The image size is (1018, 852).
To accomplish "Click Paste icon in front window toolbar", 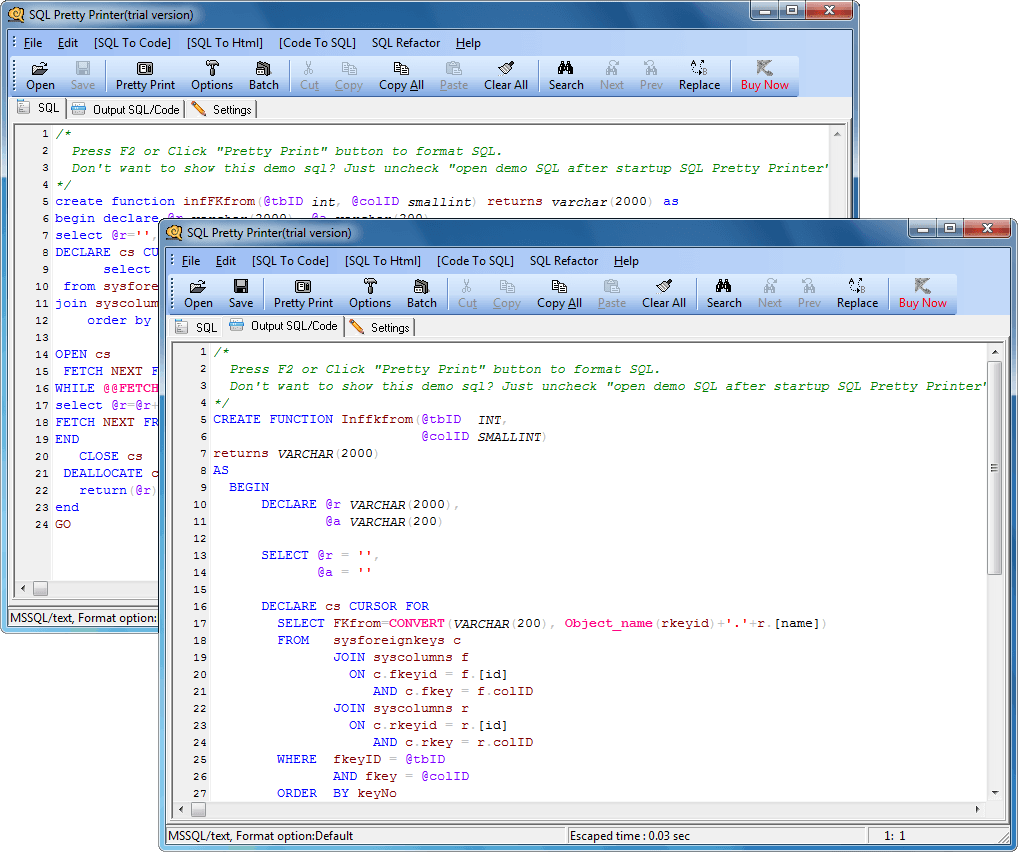I will coord(612,294).
